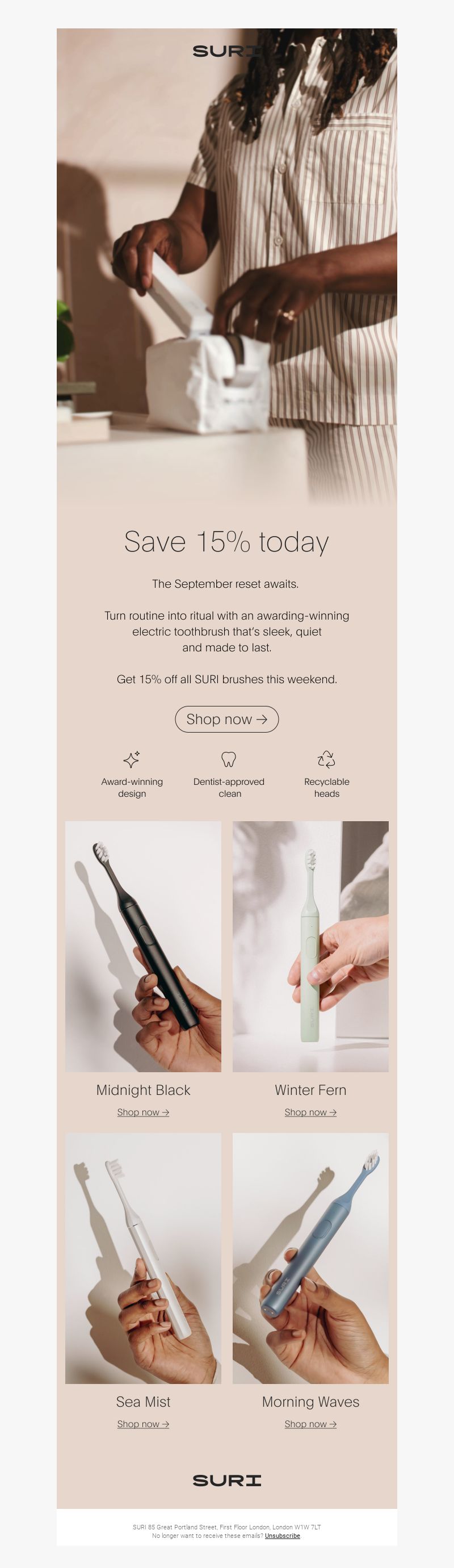Select the Winter Fern toothbrush image

310,947
